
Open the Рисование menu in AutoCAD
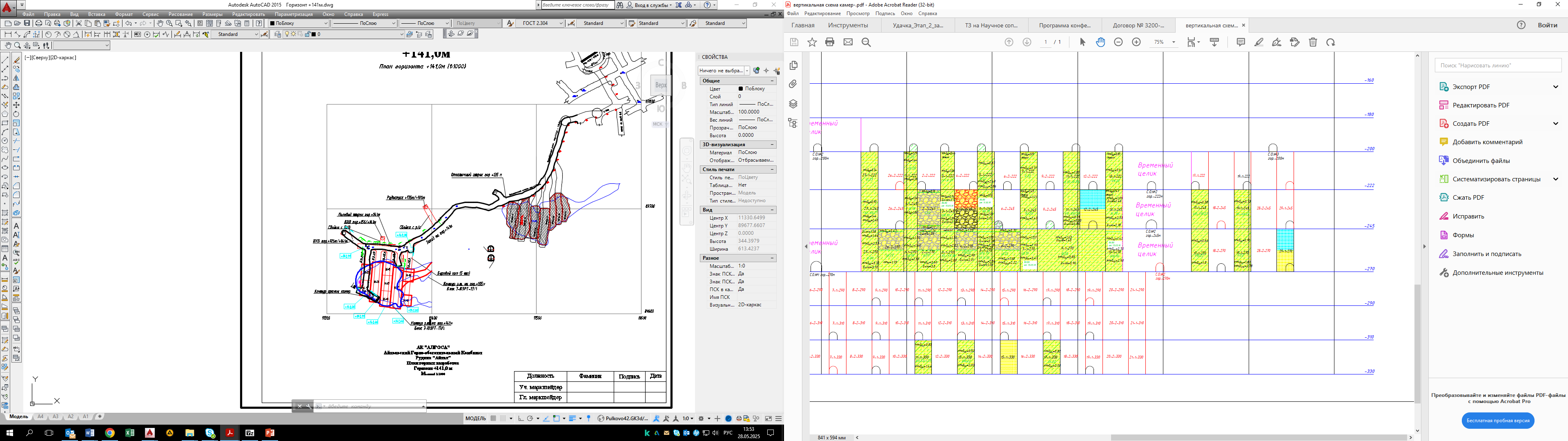[x=180, y=14]
